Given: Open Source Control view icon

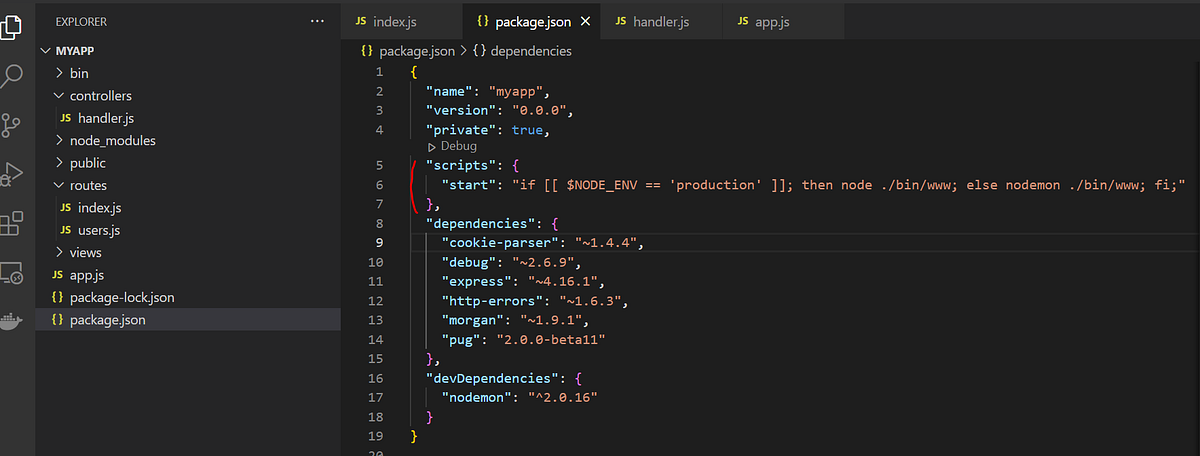Looking at the screenshot, I should pos(11,125).
